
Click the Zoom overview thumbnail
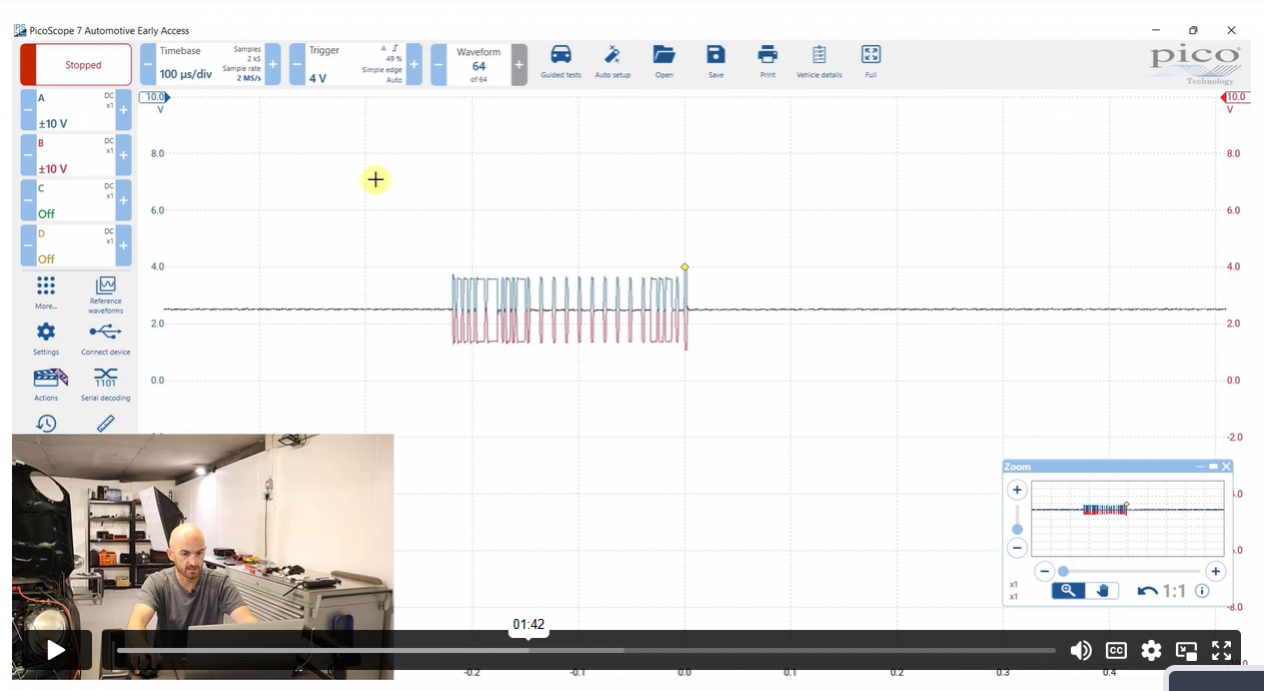click(x=1127, y=518)
